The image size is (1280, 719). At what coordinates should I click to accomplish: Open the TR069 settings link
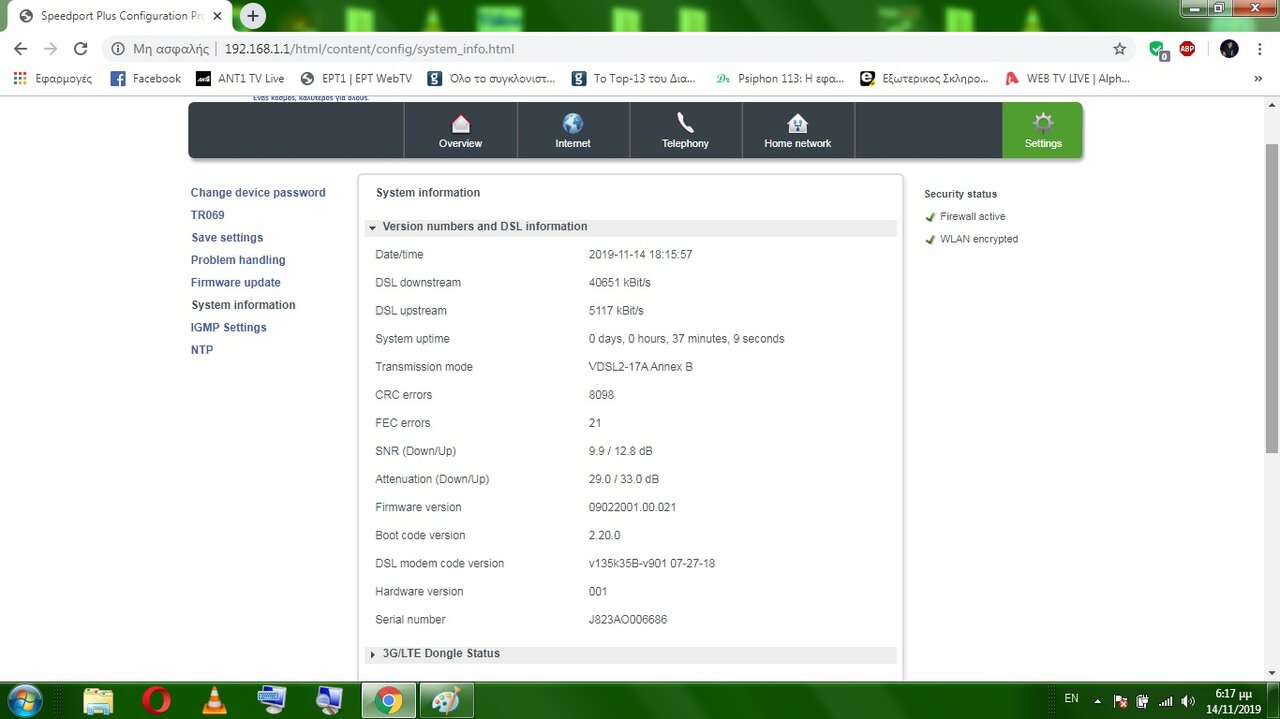(208, 215)
